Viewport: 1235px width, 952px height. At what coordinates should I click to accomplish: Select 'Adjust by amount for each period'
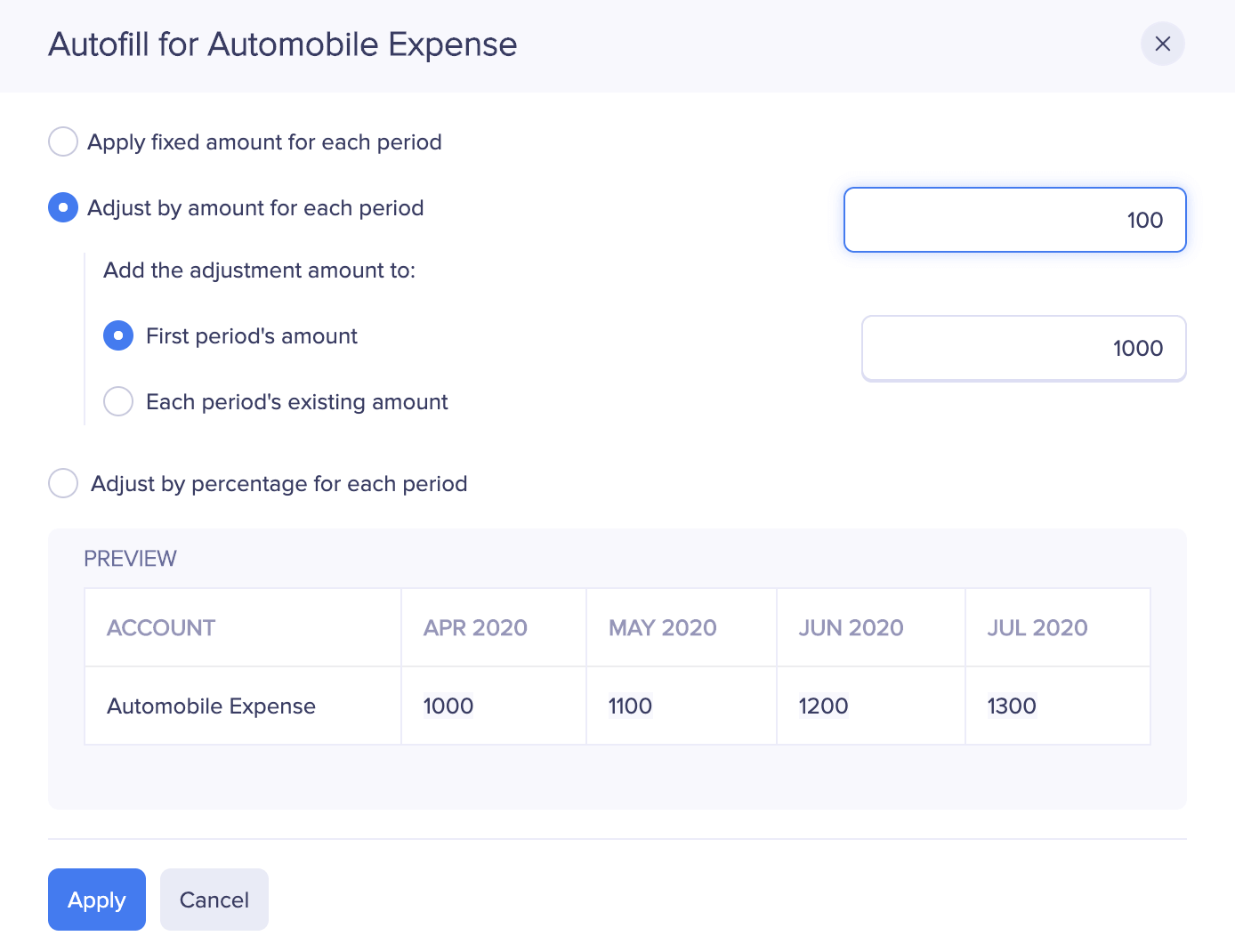[x=63, y=207]
